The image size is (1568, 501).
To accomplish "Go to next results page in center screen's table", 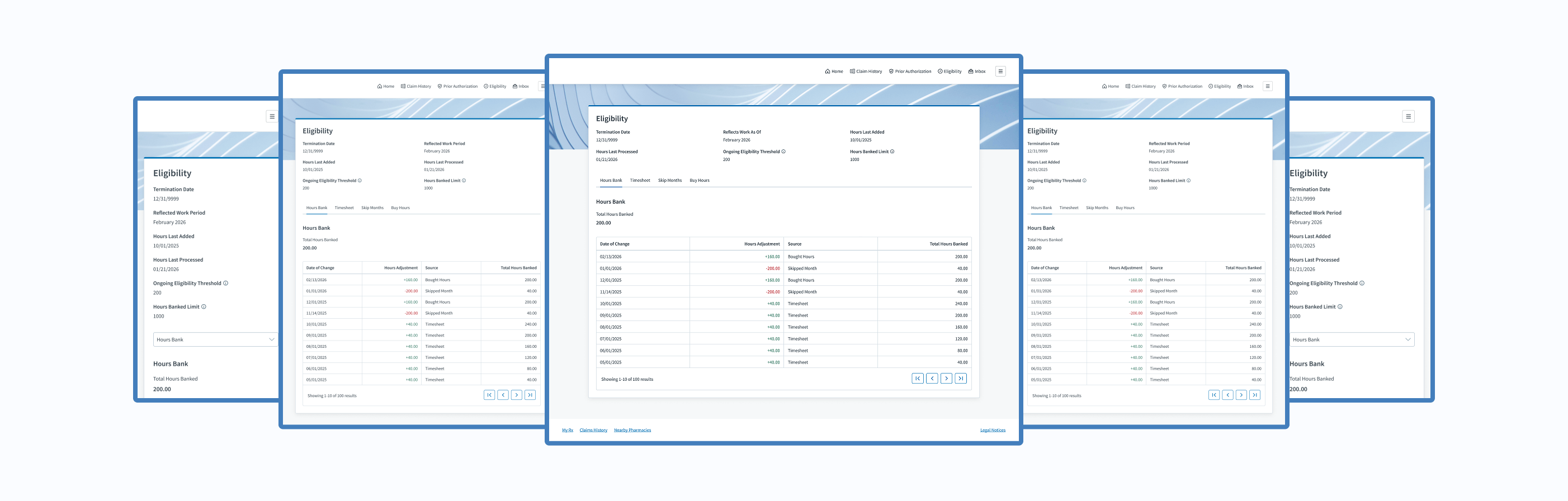I will (x=946, y=379).
